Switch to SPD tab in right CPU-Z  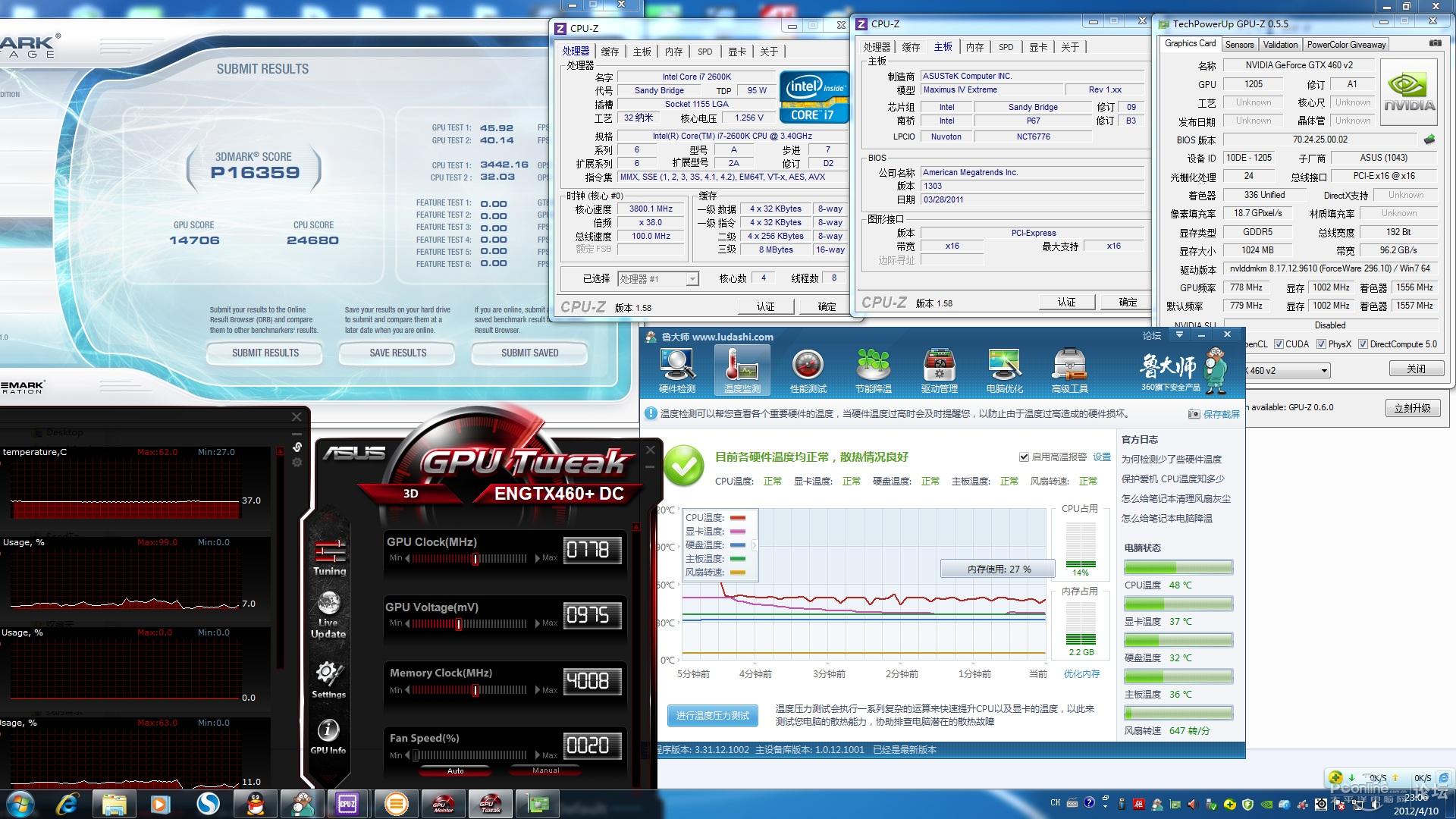pos(1006,47)
